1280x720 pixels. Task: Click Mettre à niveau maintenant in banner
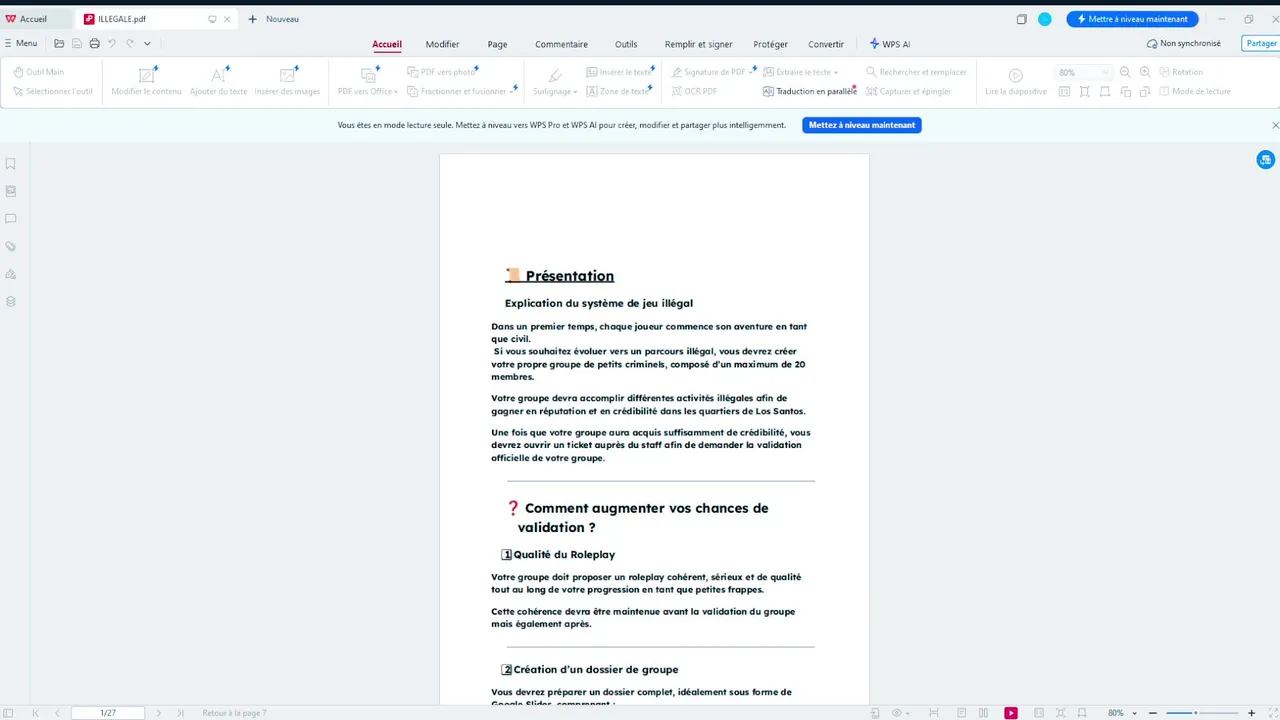tap(861, 125)
